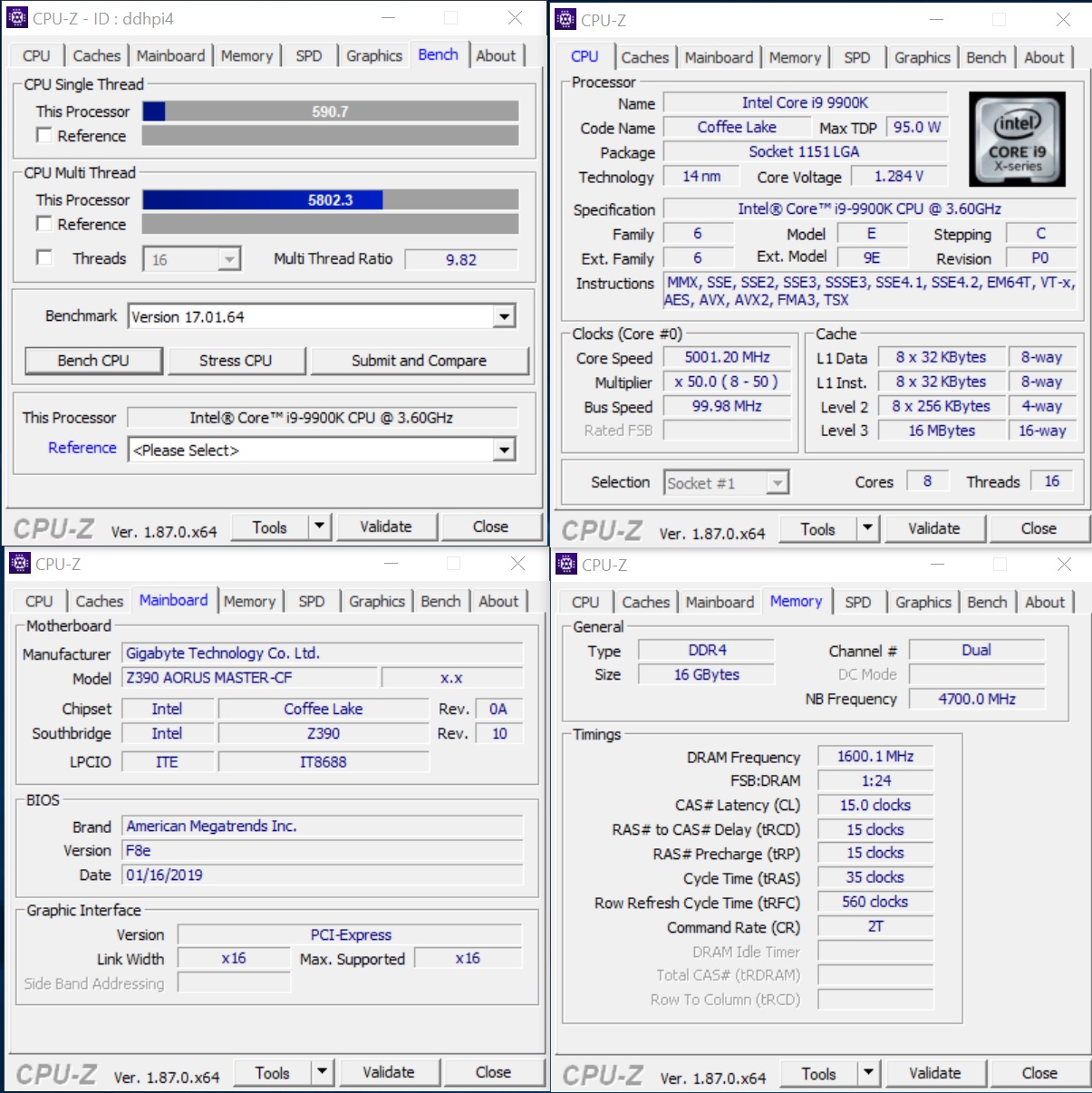Open the Tools dropdown arrow in the Processor window
Image resolution: width=1092 pixels, height=1093 pixels.
[867, 528]
